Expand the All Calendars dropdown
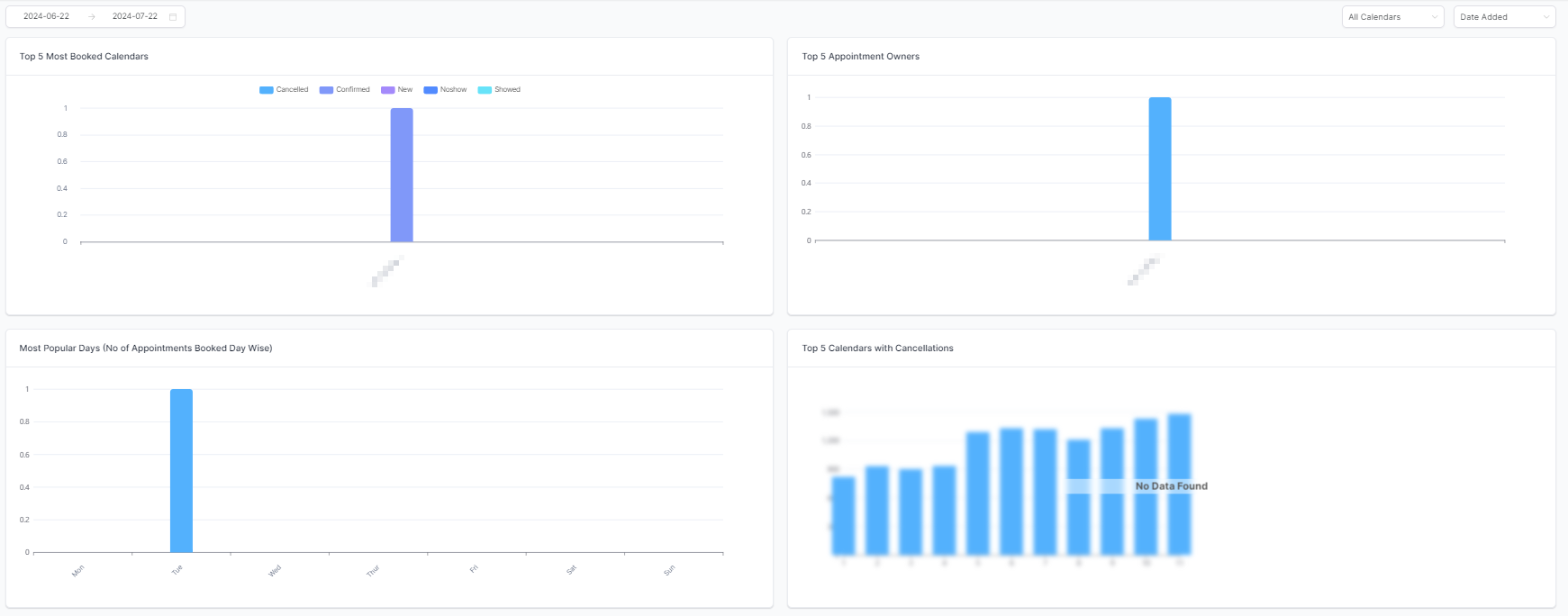 pos(1392,17)
